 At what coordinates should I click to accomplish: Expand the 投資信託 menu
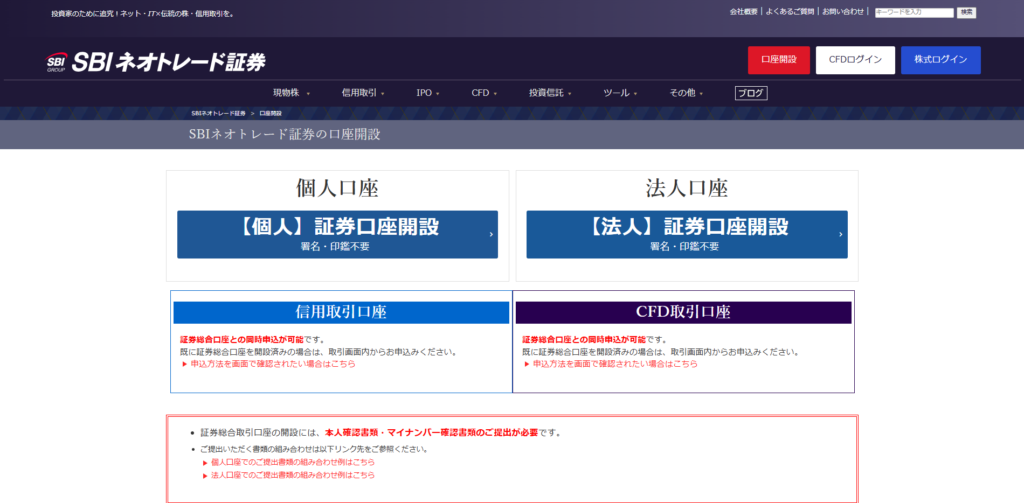click(550, 93)
